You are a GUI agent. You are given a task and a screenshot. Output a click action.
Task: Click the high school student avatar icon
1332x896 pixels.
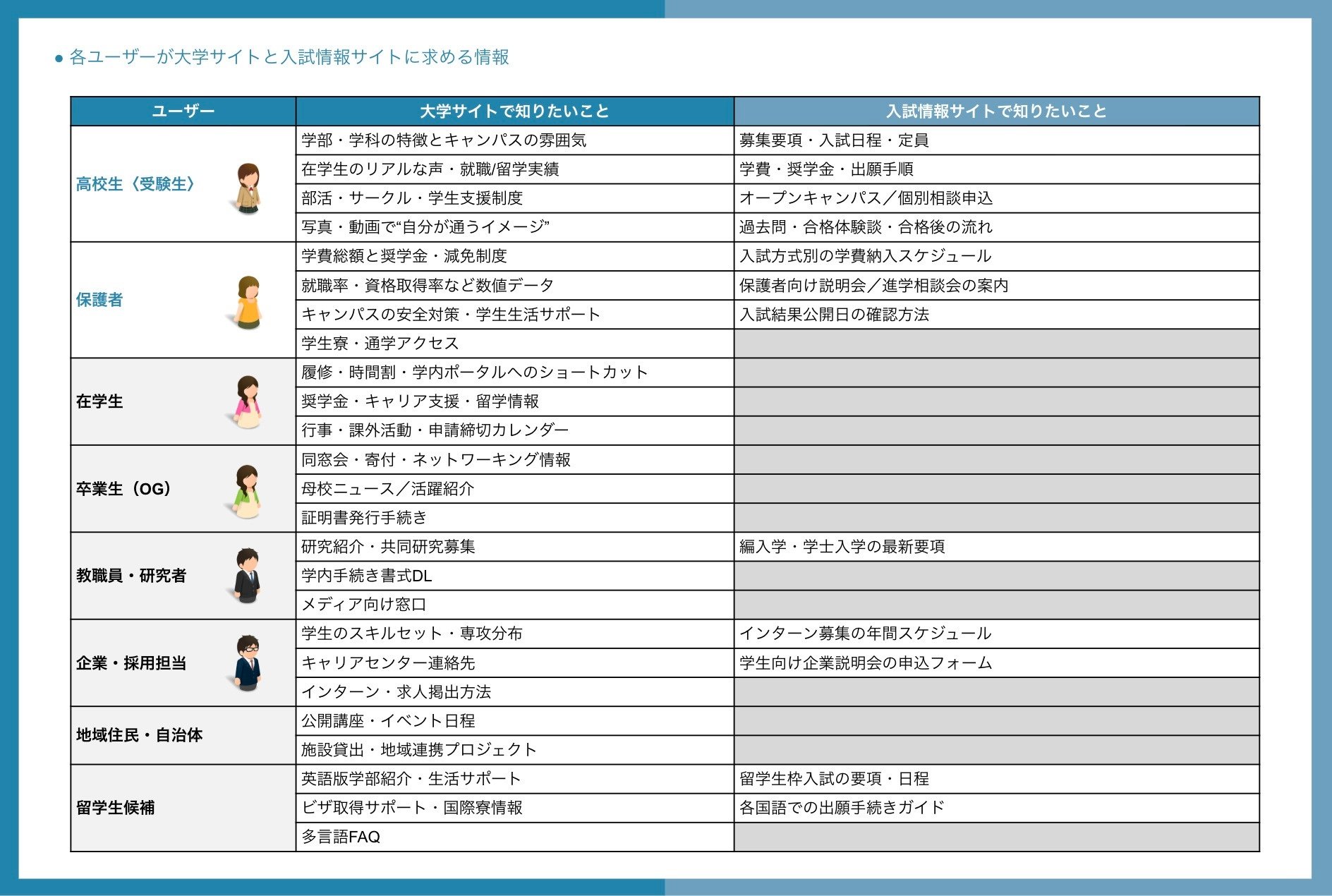[x=248, y=188]
